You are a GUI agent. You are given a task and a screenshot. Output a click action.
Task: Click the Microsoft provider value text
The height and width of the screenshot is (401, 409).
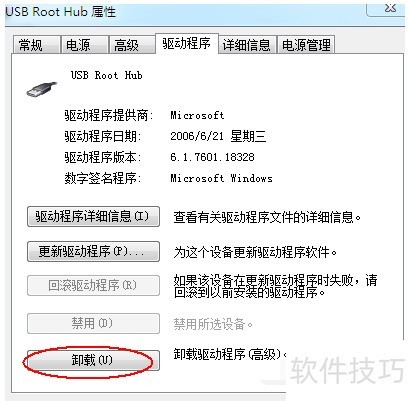197,115
